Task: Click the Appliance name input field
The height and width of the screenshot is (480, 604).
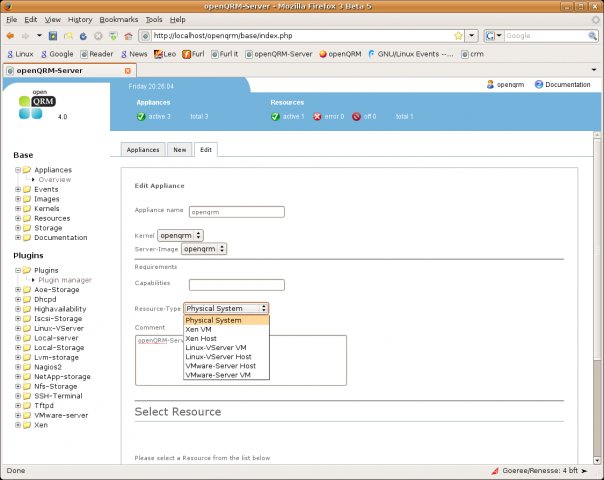Action: (x=237, y=212)
